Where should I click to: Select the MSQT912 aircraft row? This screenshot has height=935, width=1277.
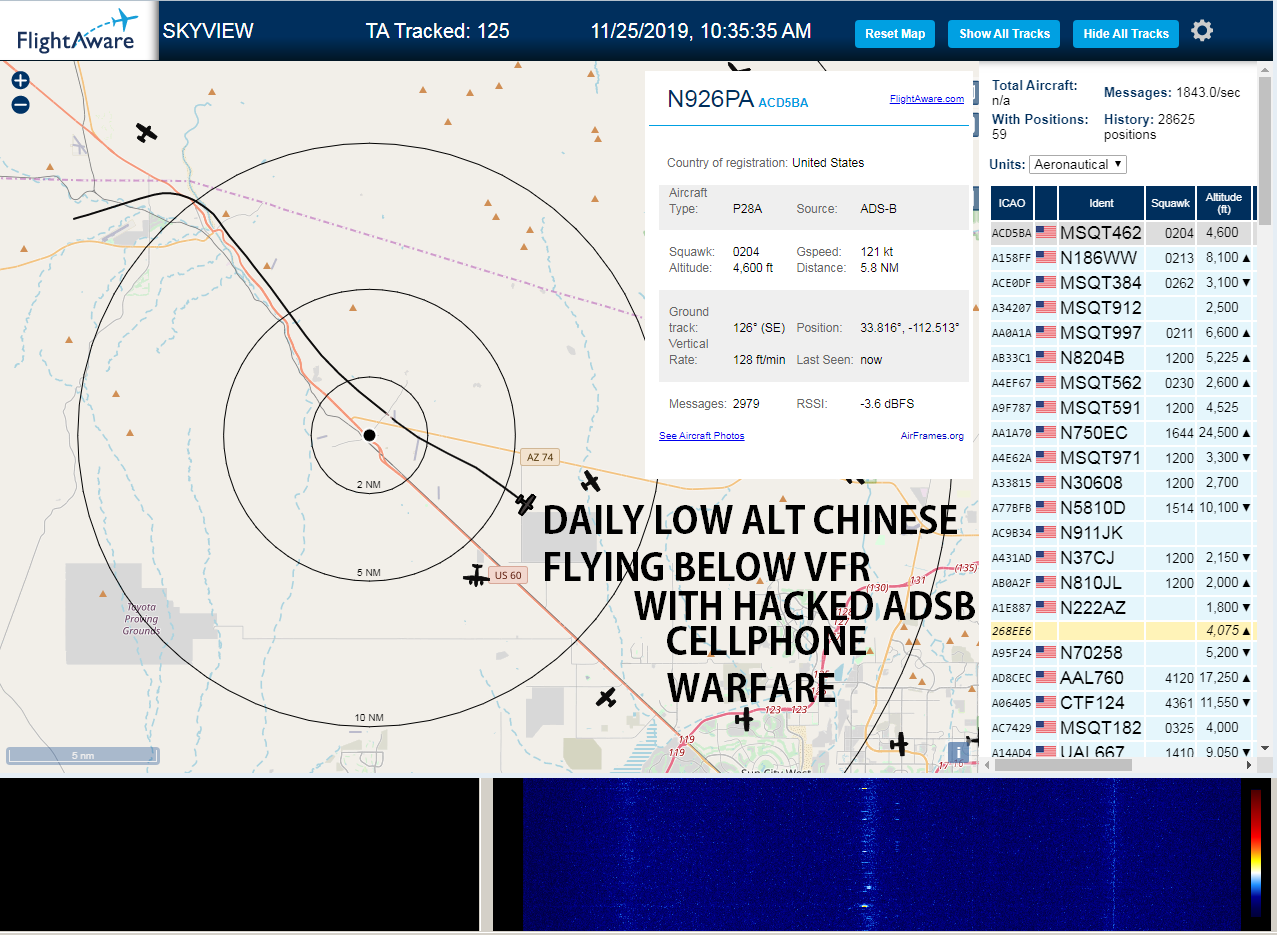click(x=1122, y=307)
